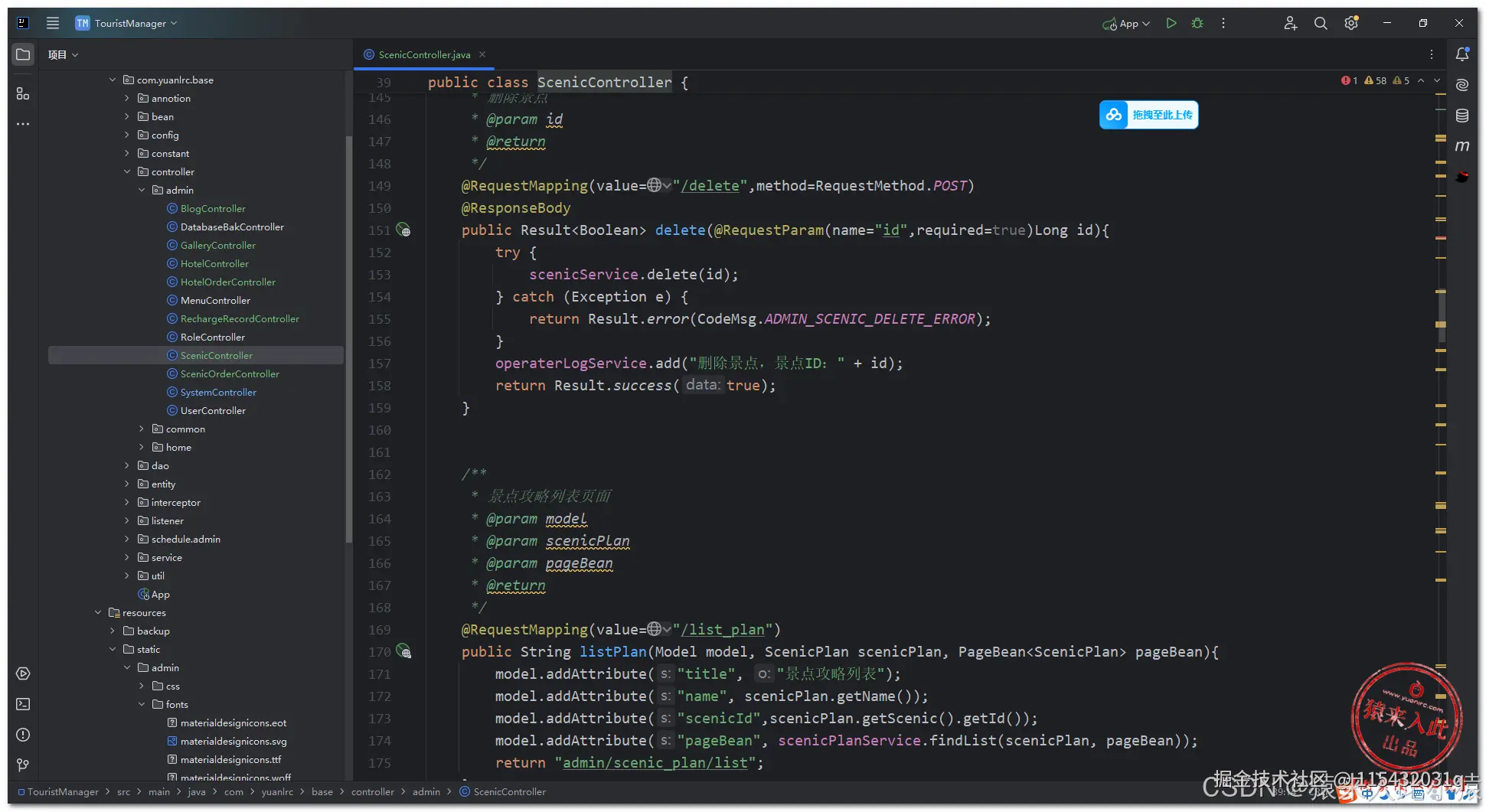The width and height of the screenshot is (1486, 812).
Task: Close the ScenicController.java tab
Action: pyautogui.click(x=482, y=54)
